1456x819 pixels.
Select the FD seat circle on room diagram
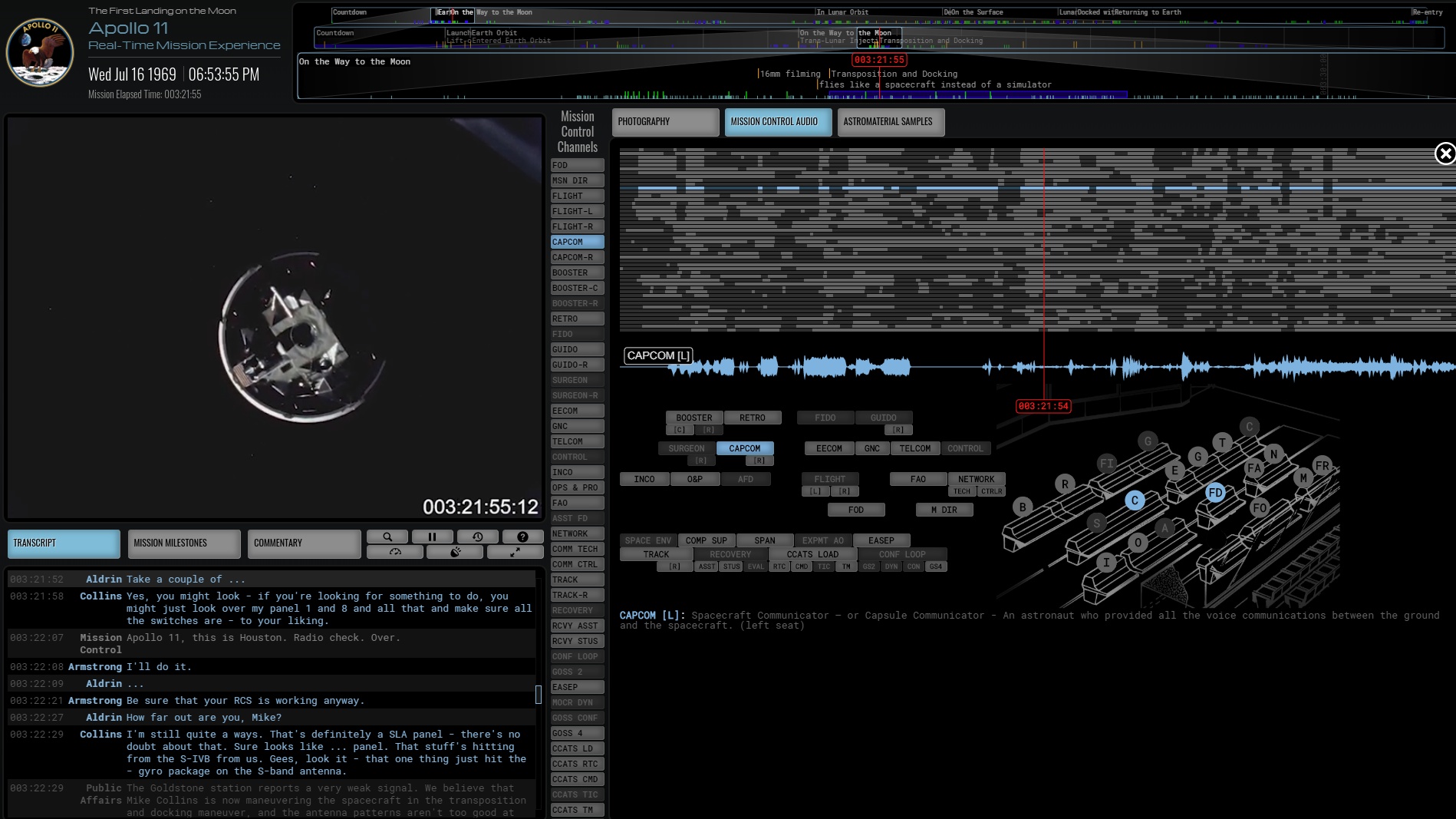coord(1215,493)
